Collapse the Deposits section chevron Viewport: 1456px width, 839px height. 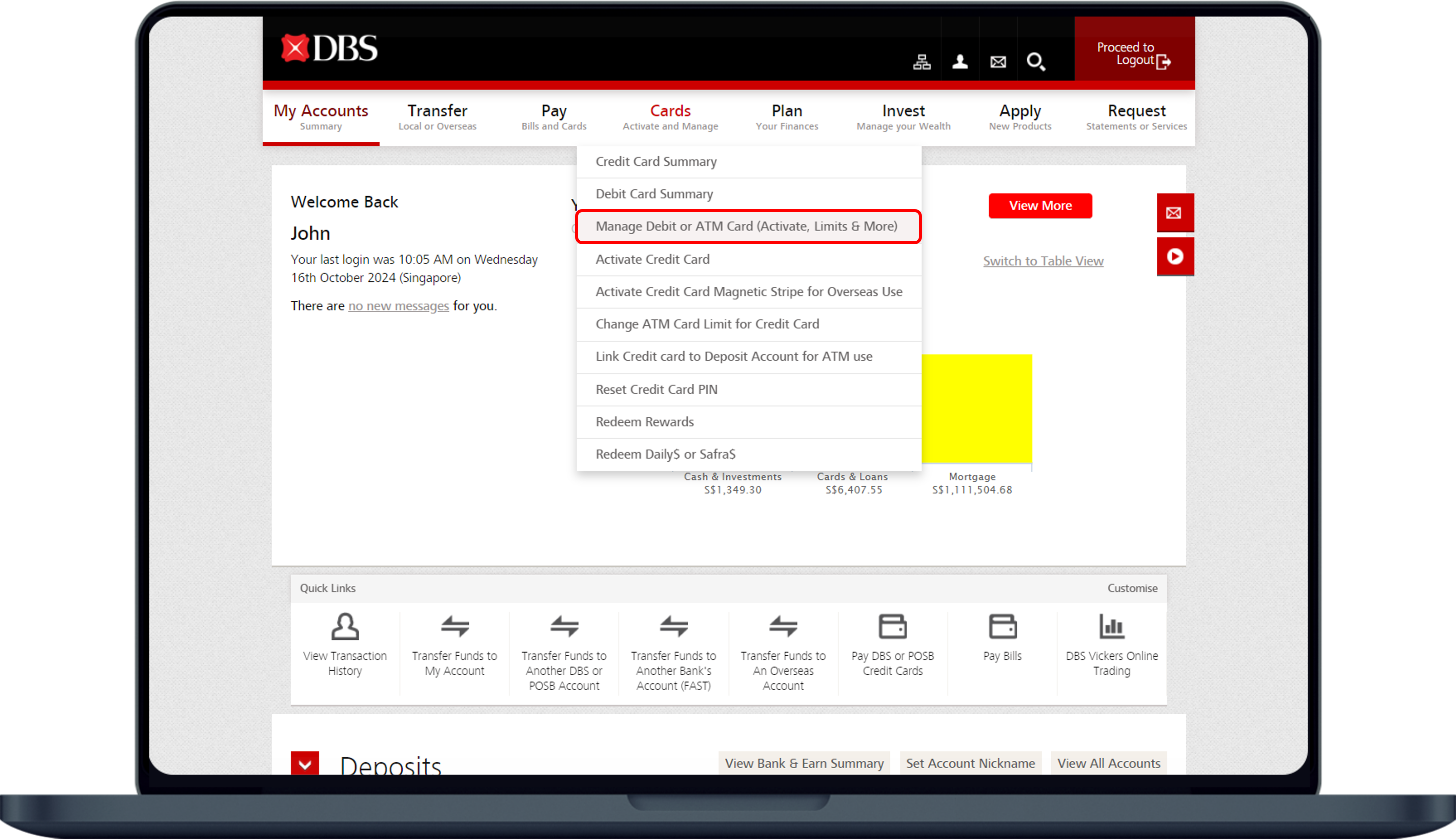[305, 764]
